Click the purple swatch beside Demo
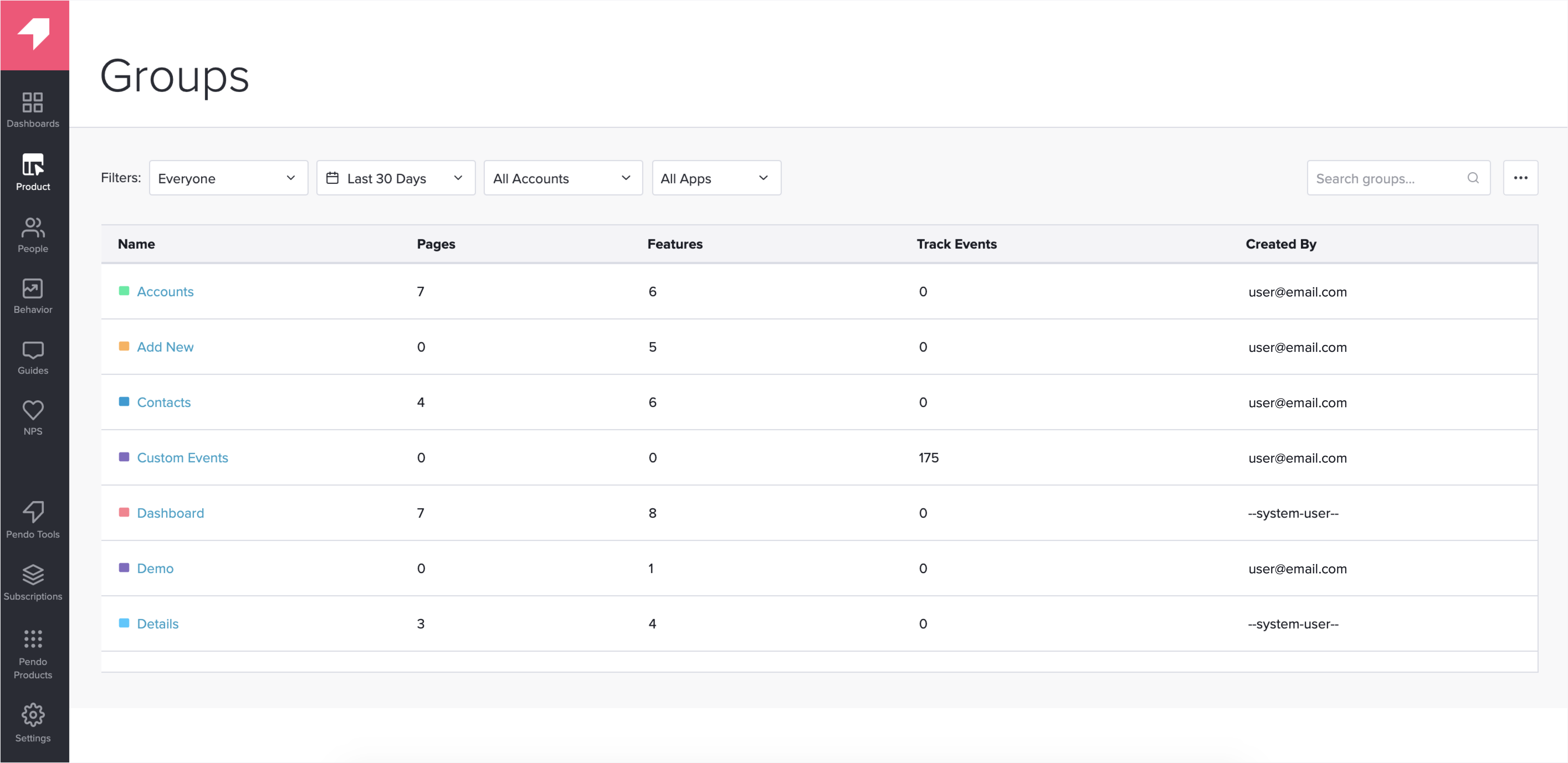Viewport: 1568px width, 763px height. pyautogui.click(x=124, y=568)
